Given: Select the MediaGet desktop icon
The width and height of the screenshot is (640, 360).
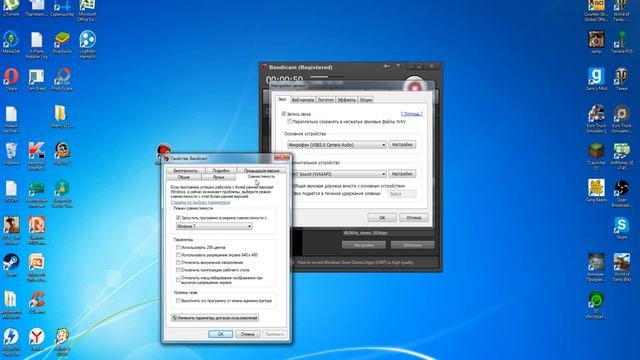Looking at the screenshot, I should pos(11,43).
